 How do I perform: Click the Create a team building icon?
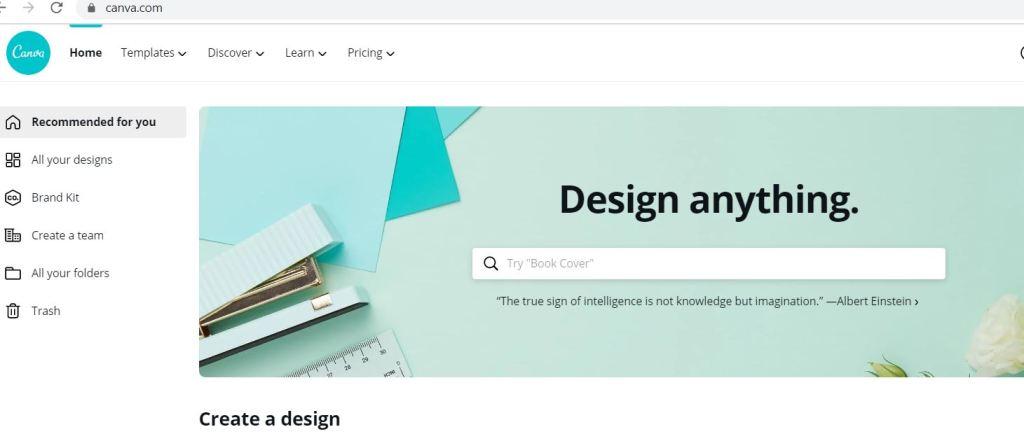tap(12, 235)
